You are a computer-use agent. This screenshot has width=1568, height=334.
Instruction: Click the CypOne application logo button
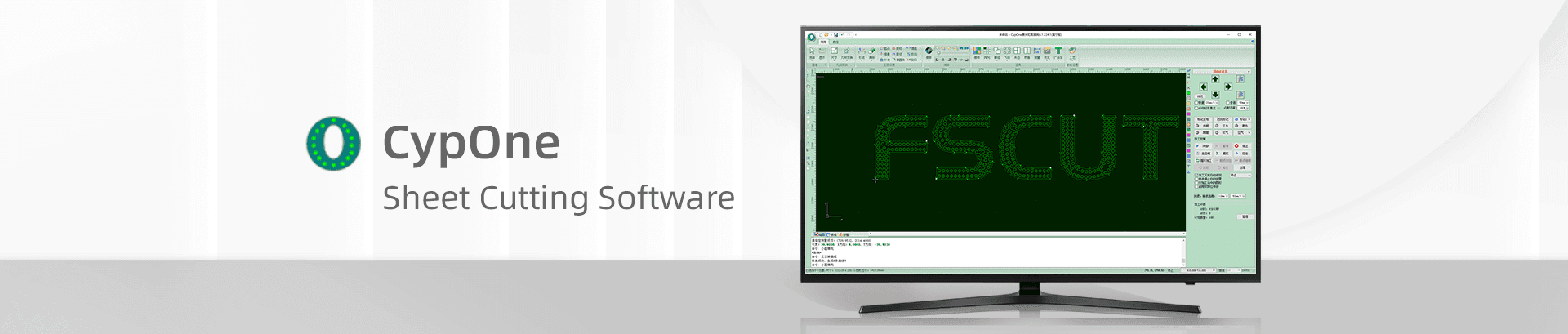(x=811, y=36)
